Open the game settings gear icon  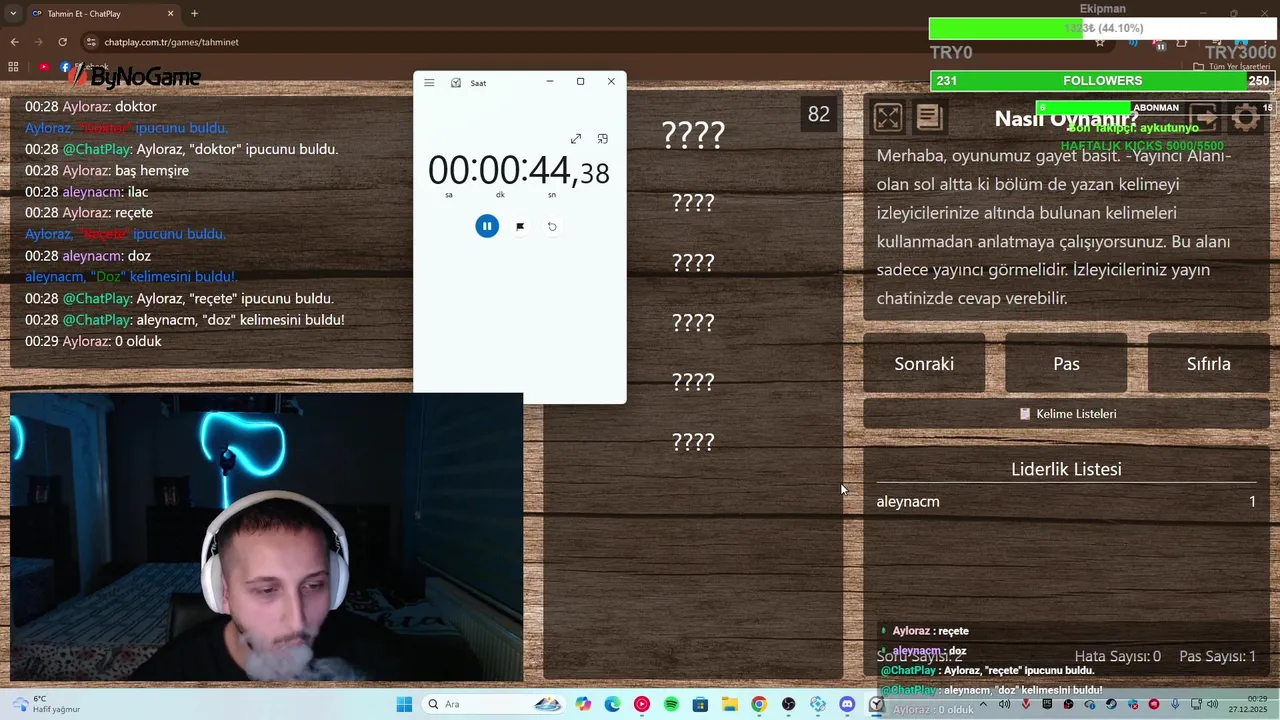pyautogui.click(x=1246, y=118)
